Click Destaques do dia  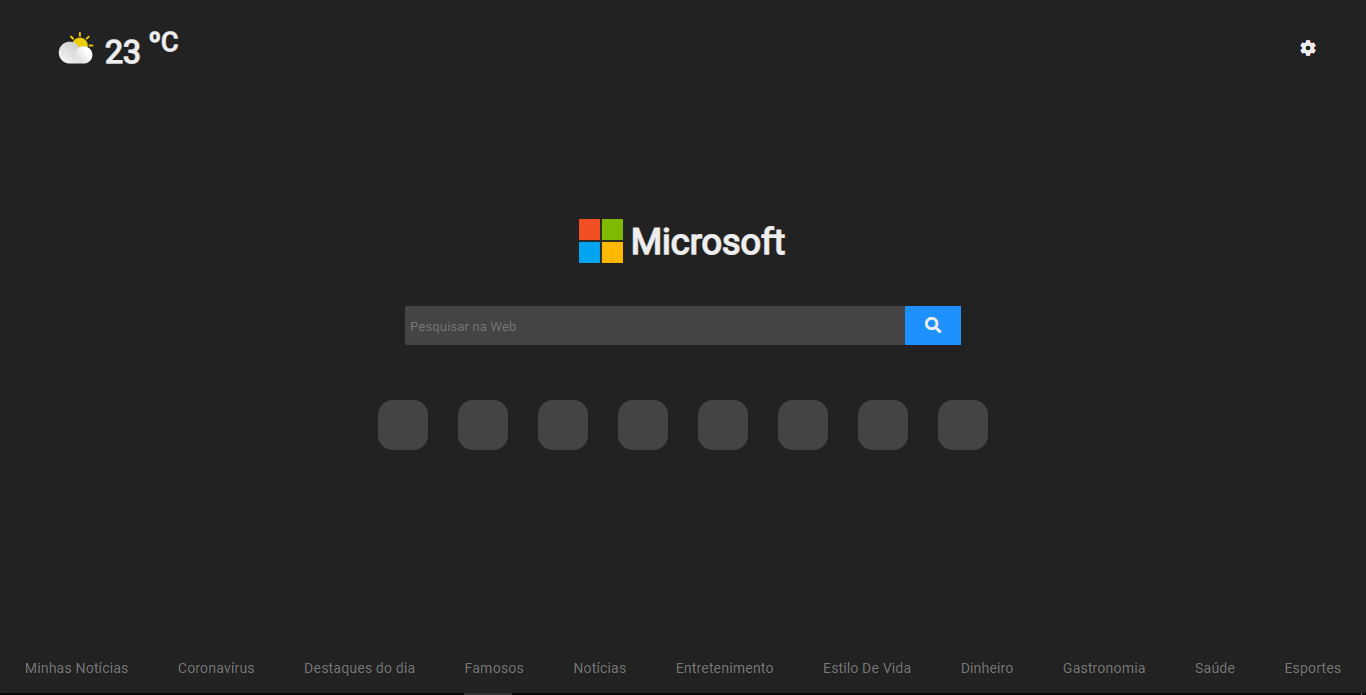pos(359,668)
